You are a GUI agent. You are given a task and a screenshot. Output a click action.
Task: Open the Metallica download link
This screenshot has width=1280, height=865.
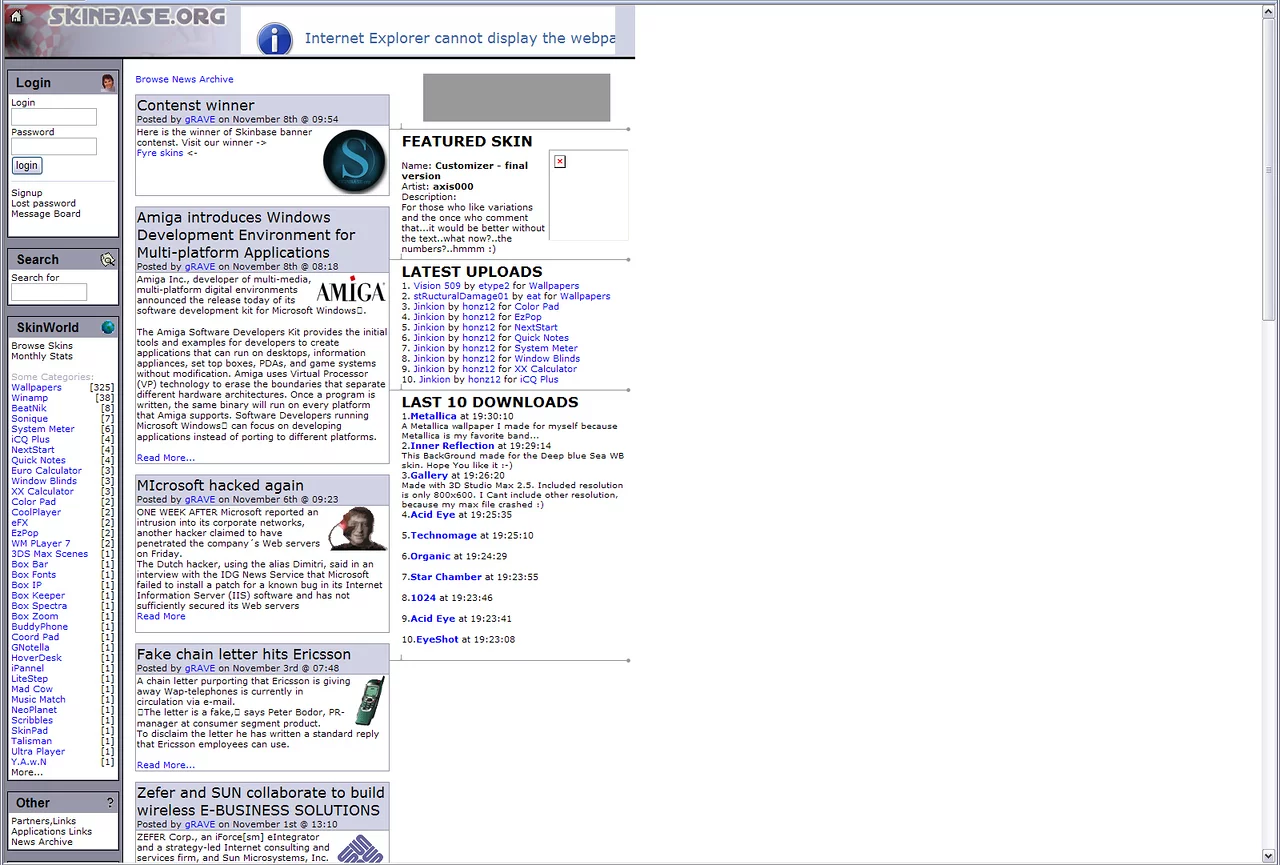pyautogui.click(x=433, y=416)
